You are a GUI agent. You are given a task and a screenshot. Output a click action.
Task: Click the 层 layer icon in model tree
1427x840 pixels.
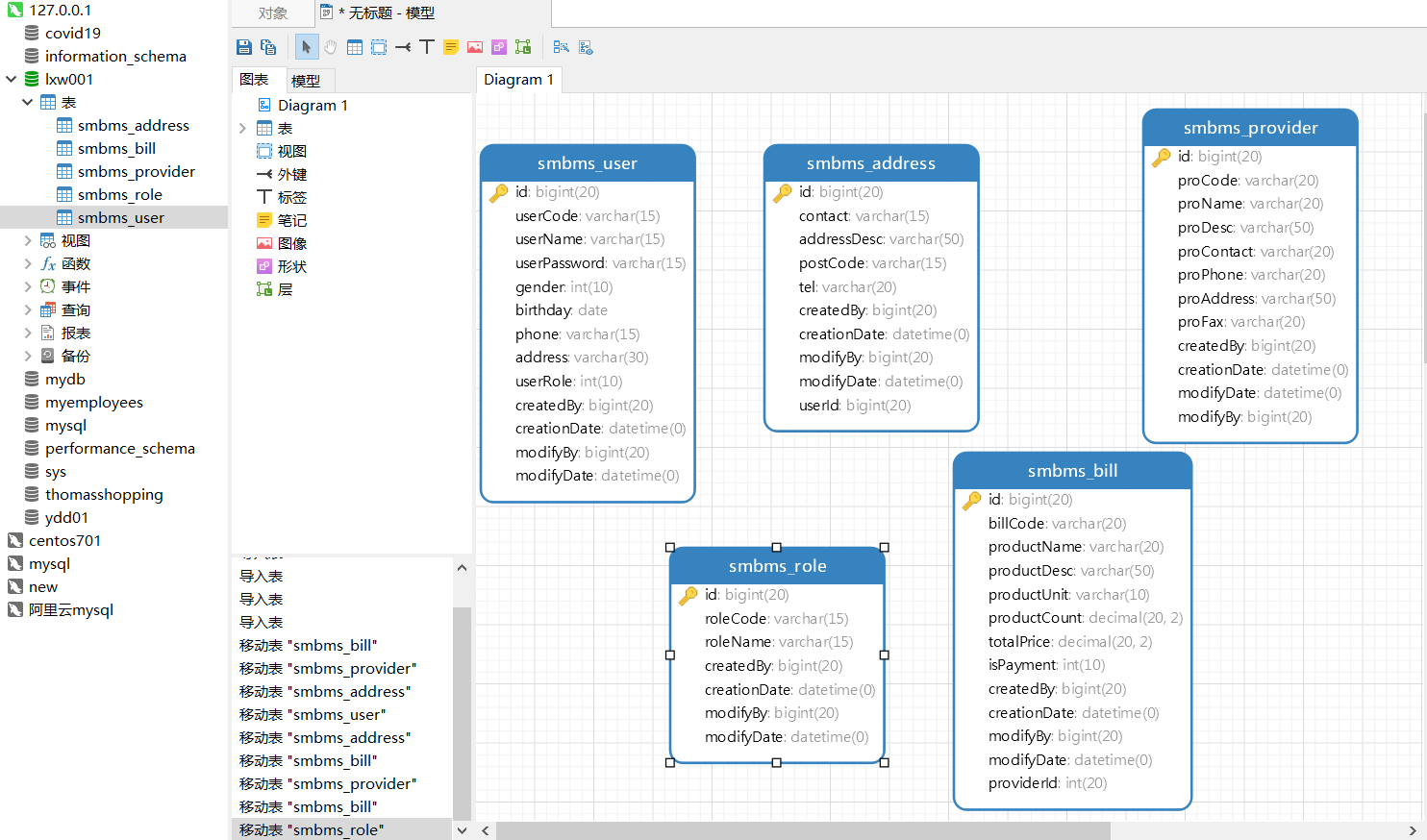[x=264, y=289]
